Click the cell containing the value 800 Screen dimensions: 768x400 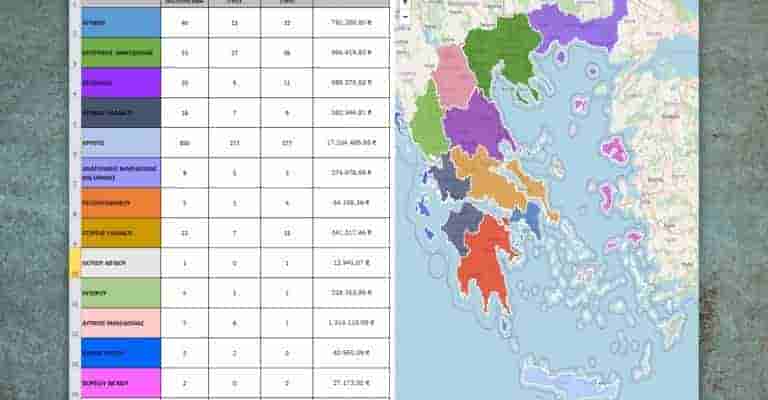pos(184,143)
